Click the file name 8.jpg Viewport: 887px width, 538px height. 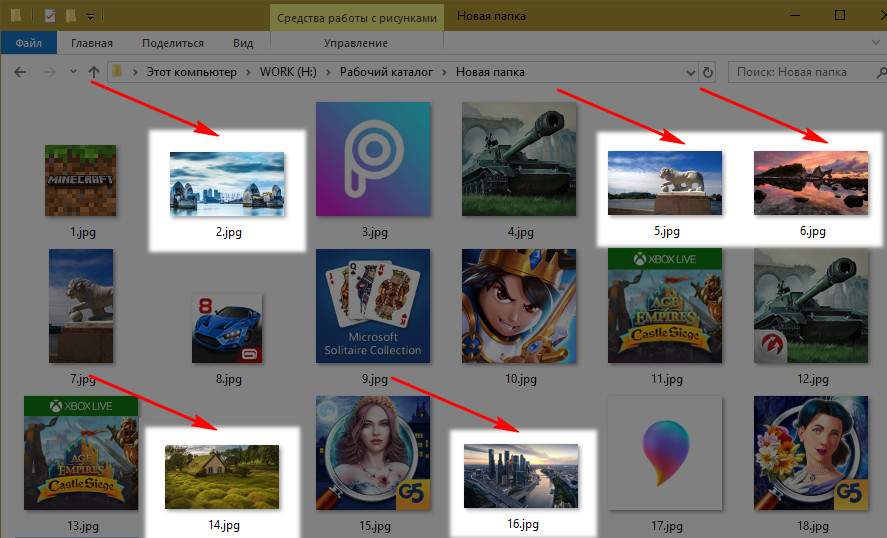click(x=229, y=379)
